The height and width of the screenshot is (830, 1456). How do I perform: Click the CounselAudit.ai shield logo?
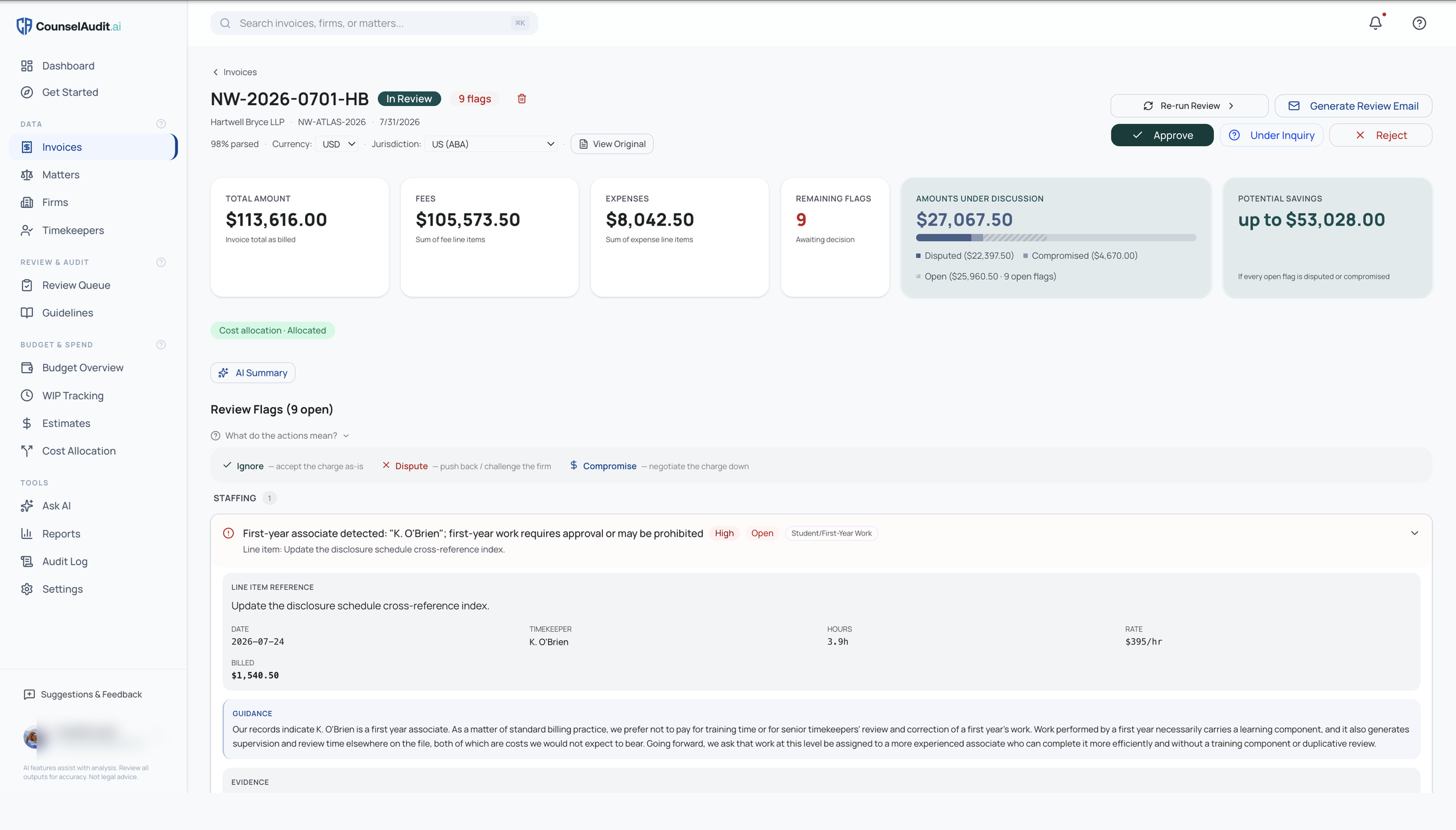point(24,26)
